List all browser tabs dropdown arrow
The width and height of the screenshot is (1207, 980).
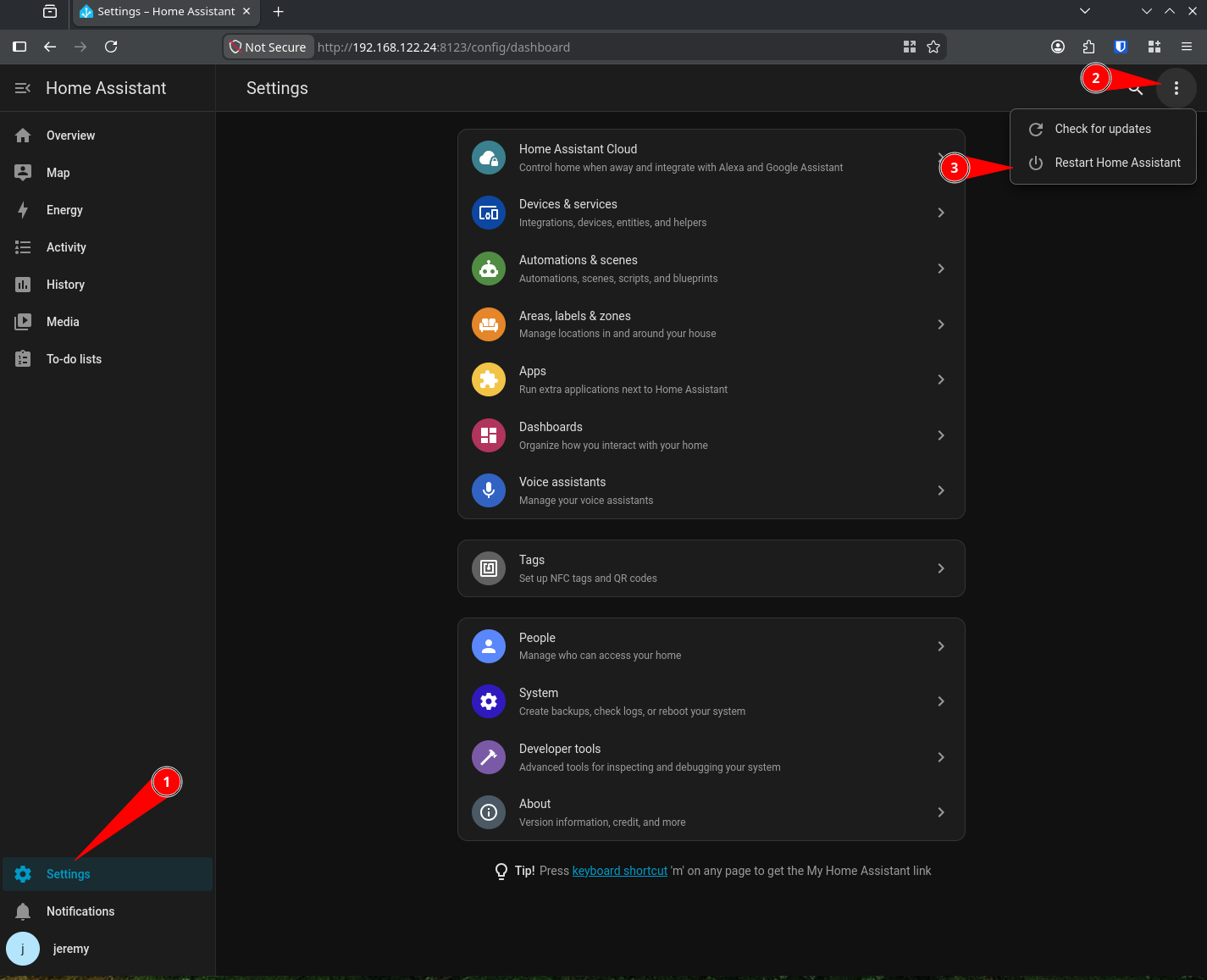tap(1085, 11)
